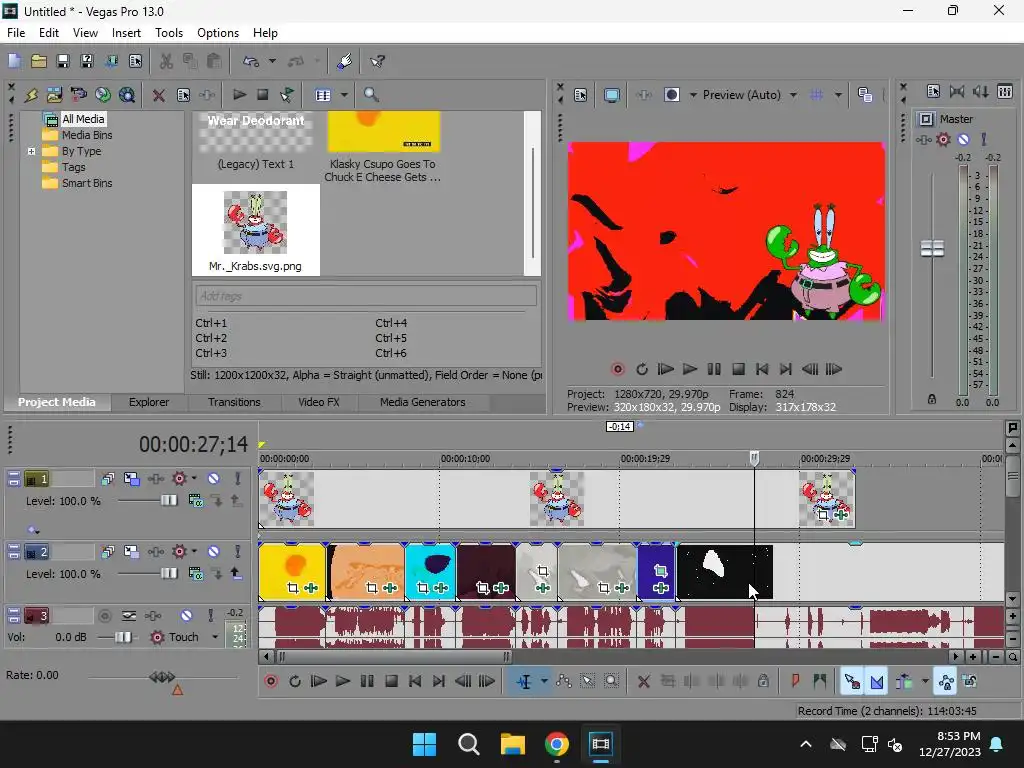Screen dimensions: 1024x768
Task: Play the timeline from transport bar
Action: [x=342, y=682]
